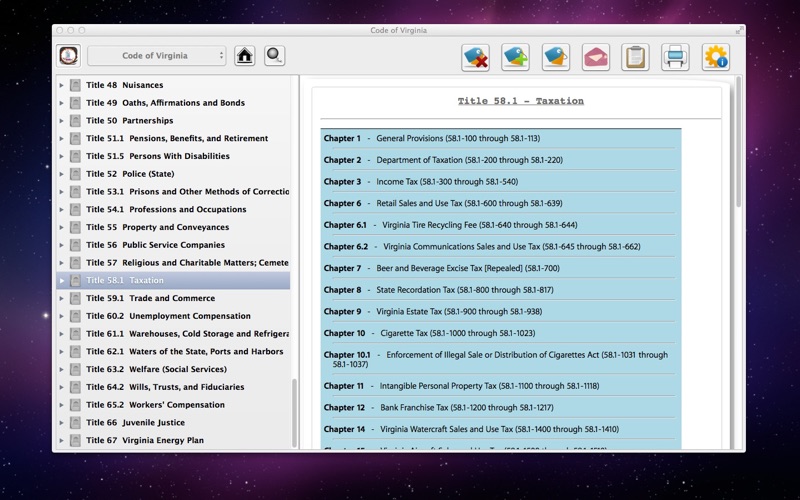The height and width of the screenshot is (500, 800).
Task: Open Chapter 10 Cigarette Tax
Action: (x=430, y=333)
